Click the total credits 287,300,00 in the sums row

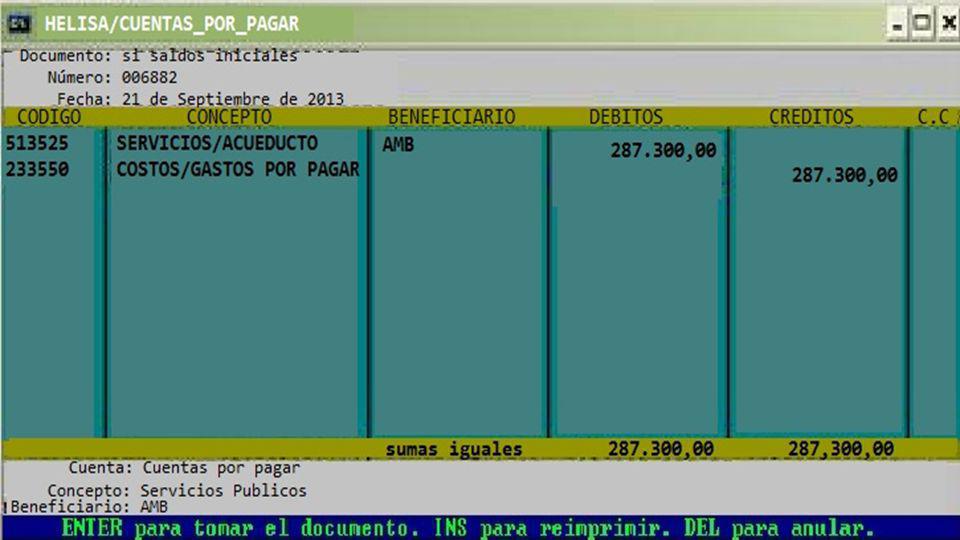click(x=841, y=449)
